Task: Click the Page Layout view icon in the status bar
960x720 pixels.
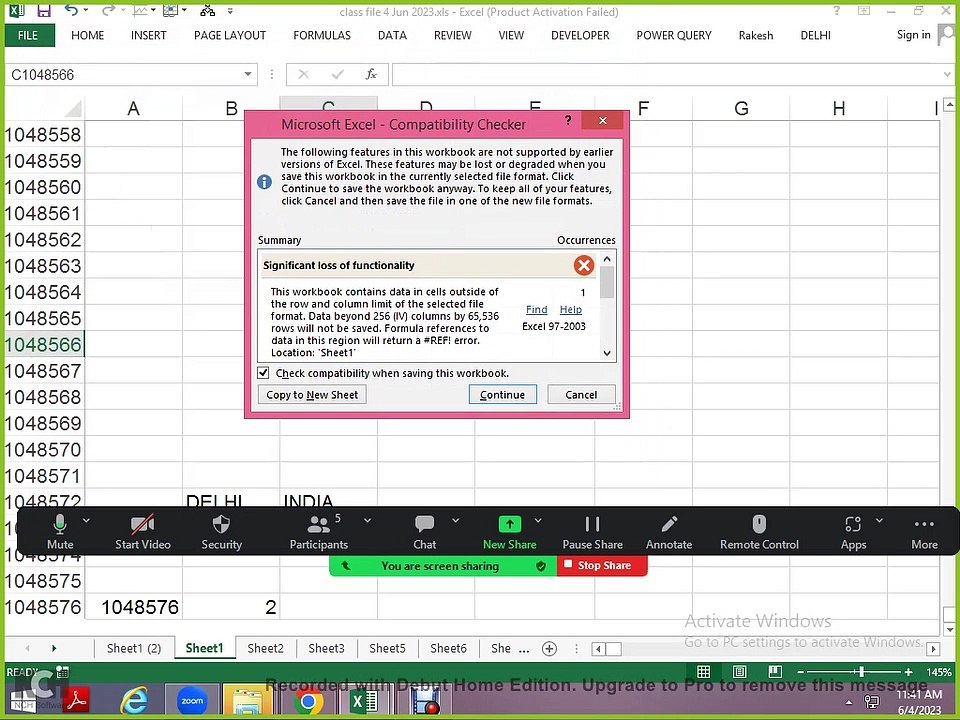Action: pos(740,672)
